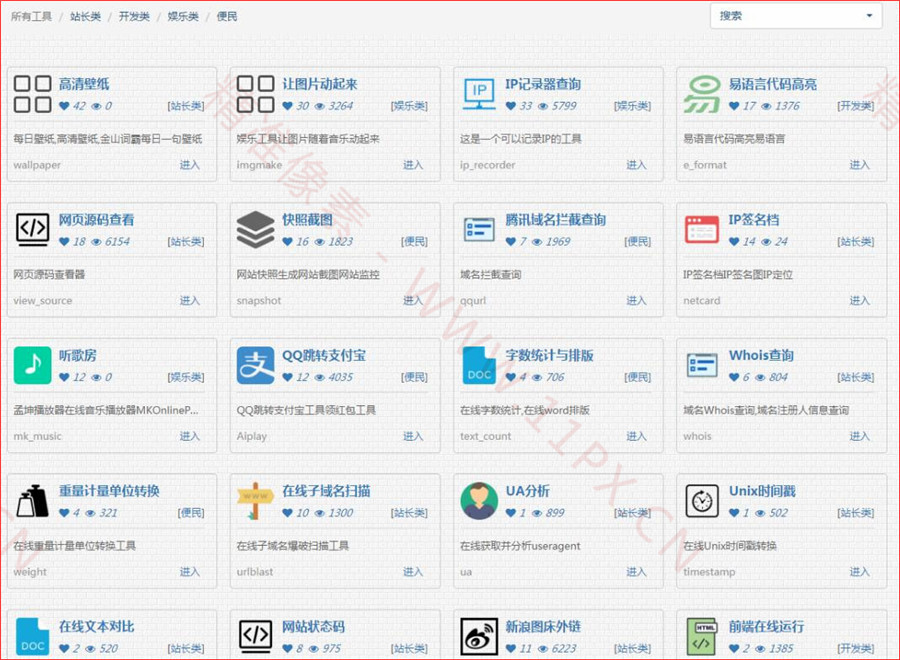900x660 pixels.
Task: Like 高清壁纸 via its heart icon
Action: point(64,106)
